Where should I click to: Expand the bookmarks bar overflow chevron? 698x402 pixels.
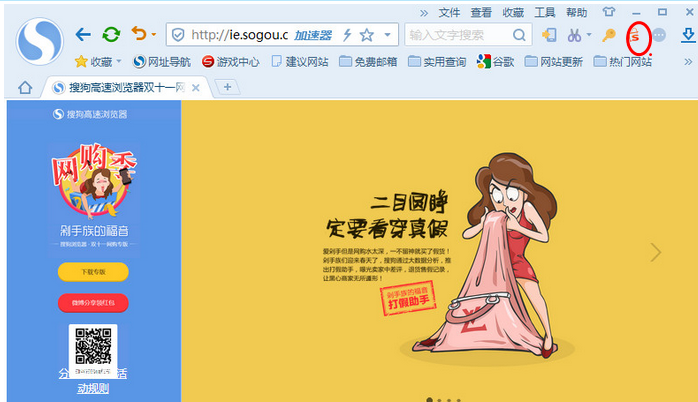688,61
